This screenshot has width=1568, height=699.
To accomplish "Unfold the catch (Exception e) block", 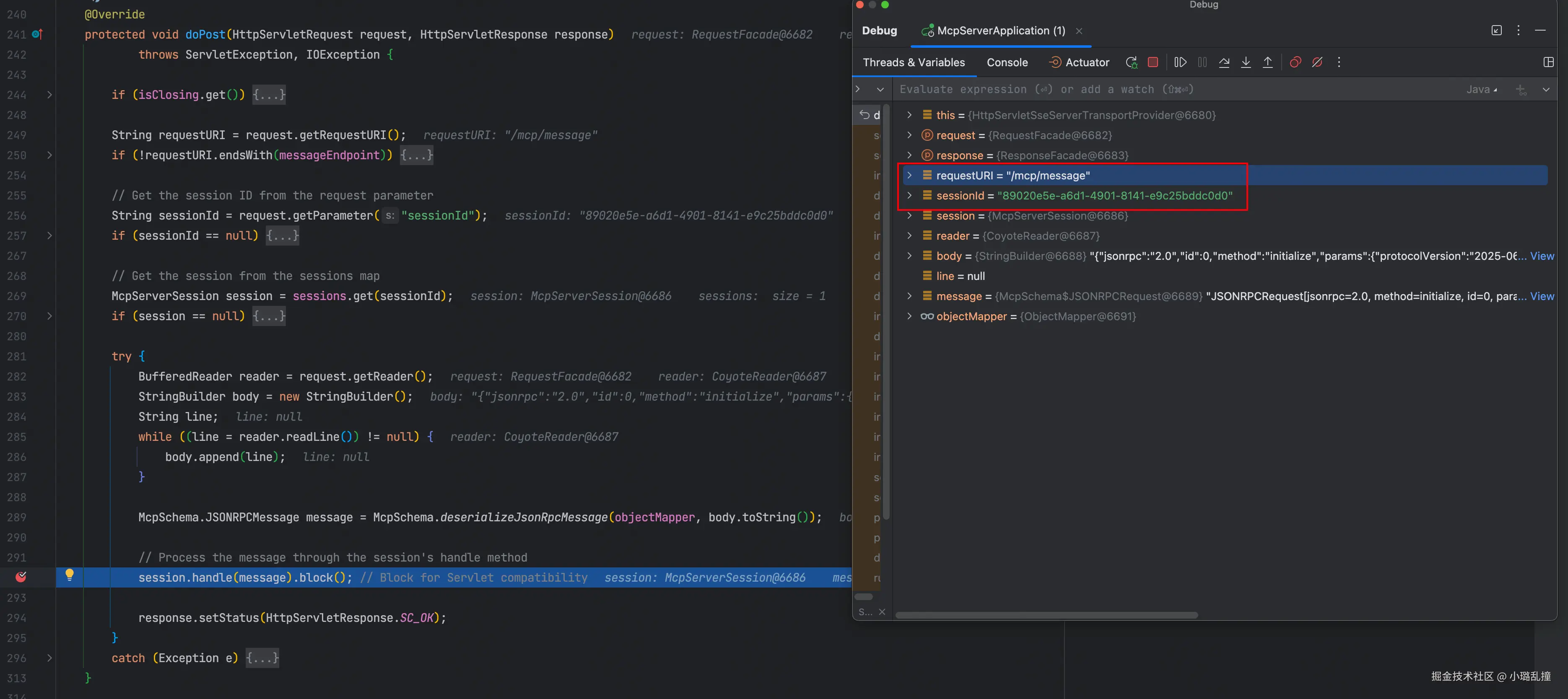I will pyautogui.click(x=49, y=658).
